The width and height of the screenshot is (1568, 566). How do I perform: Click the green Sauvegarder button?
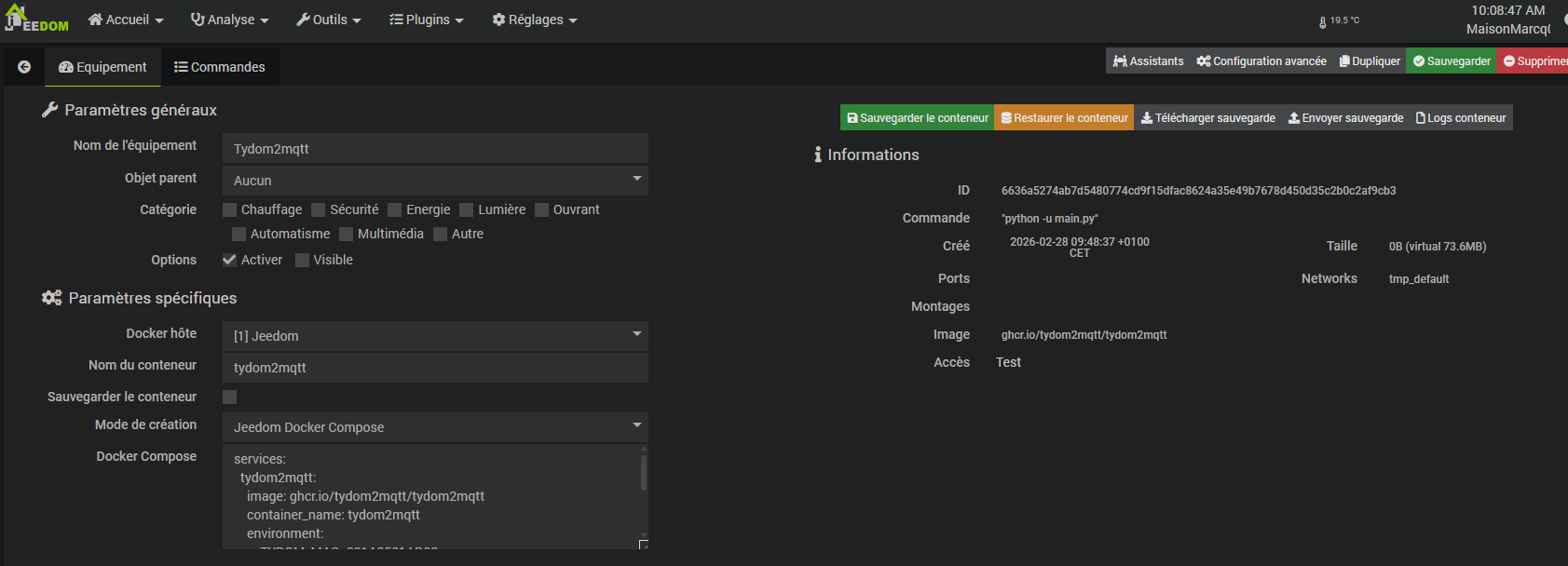click(x=1452, y=61)
